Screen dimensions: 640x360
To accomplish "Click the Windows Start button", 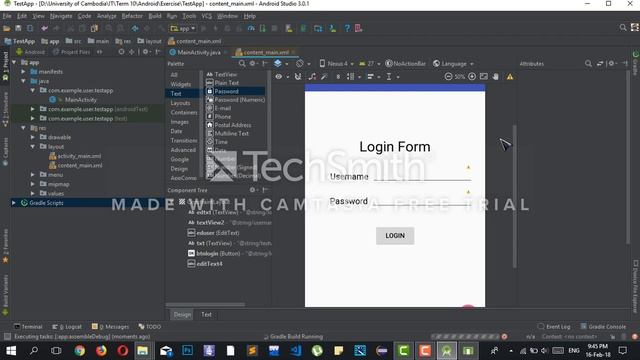I will (x=11, y=351).
